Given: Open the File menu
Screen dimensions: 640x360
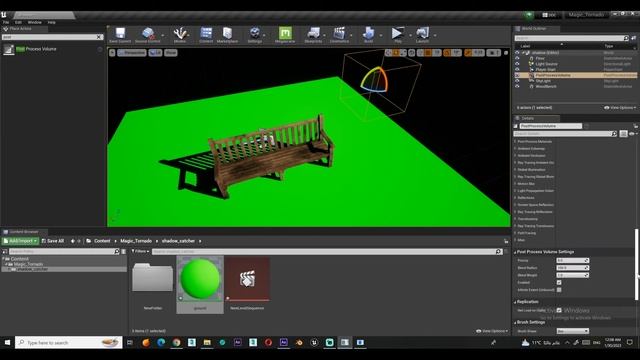Looking at the screenshot, I should pyautogui.click(x=6, y=22).
